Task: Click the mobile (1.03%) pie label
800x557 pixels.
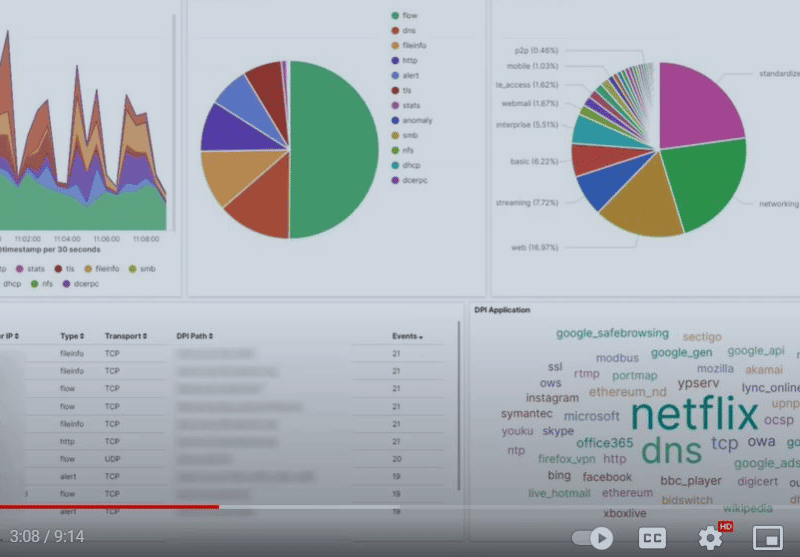Action: point(532,66)
